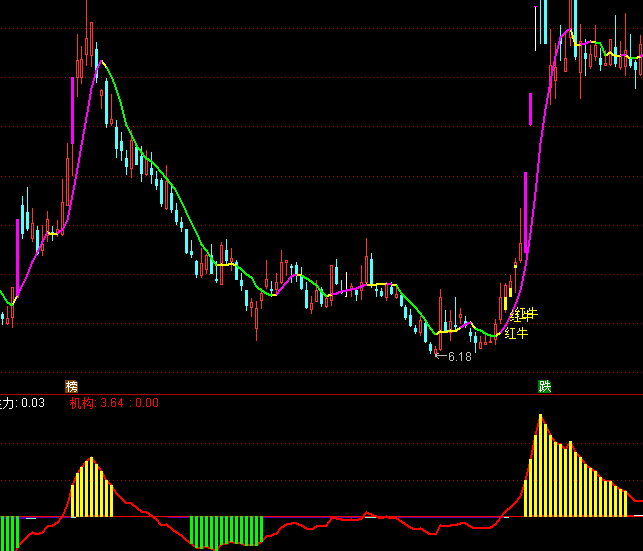
Task: Click the 跌 marker on the divider
Action: 544,386
